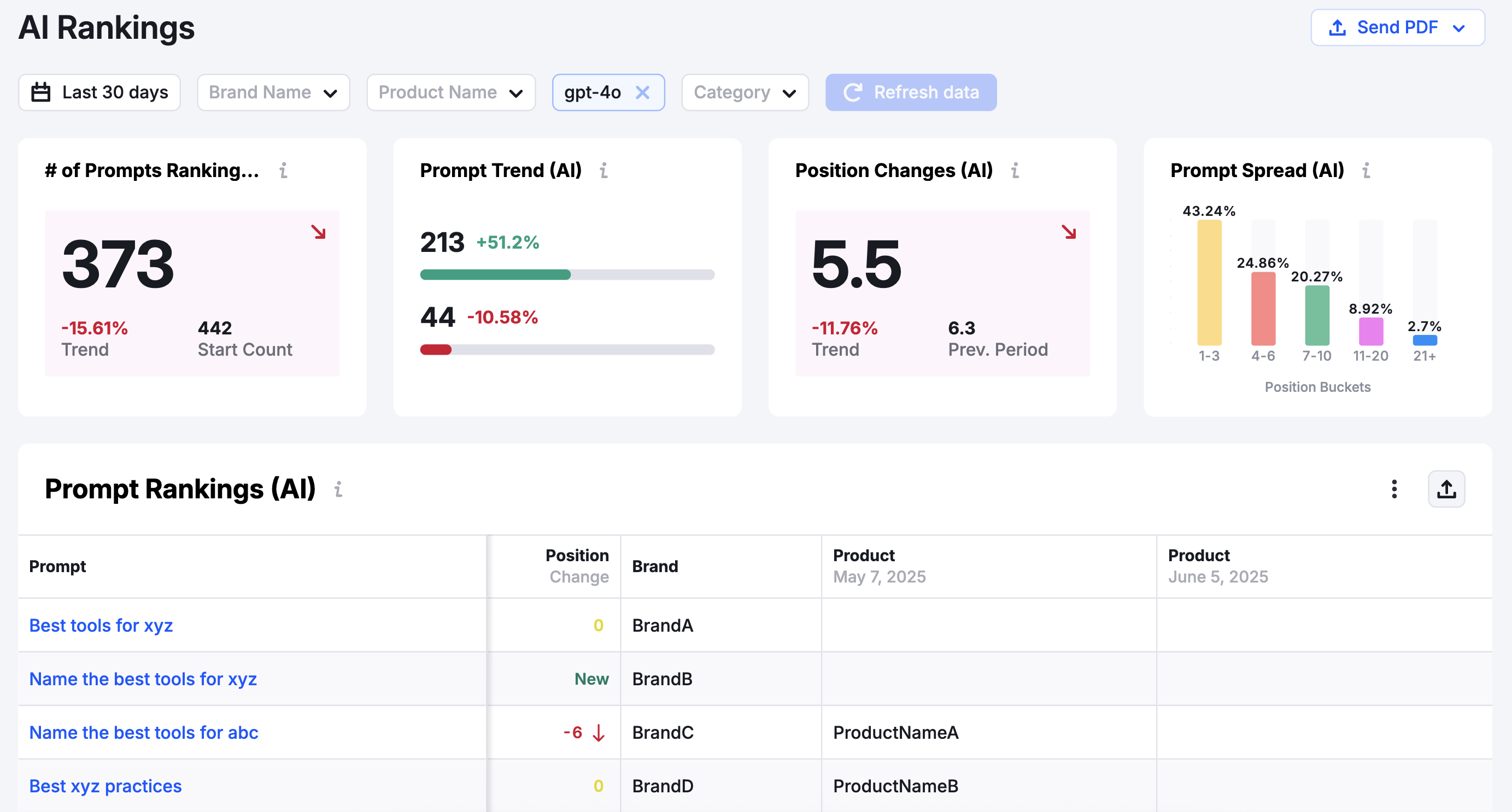
Task: Open the Product Name dropdown
Action: (x=450, y=92)
